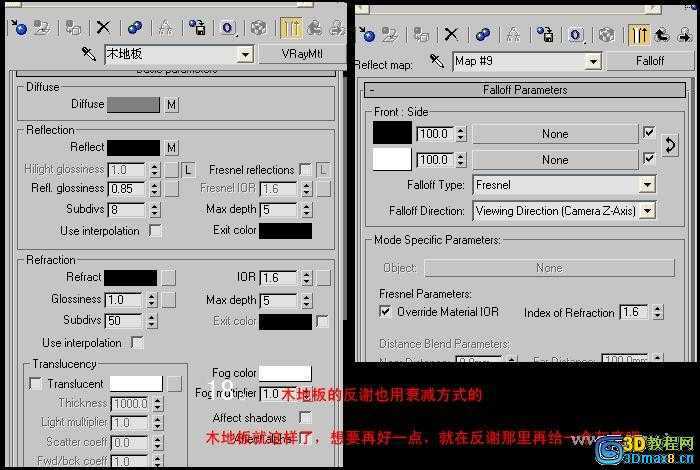This screenshot has height=470, width=700.
Task: Click Reset Map X icon in Falloff panel
Action: pos(451,34)
